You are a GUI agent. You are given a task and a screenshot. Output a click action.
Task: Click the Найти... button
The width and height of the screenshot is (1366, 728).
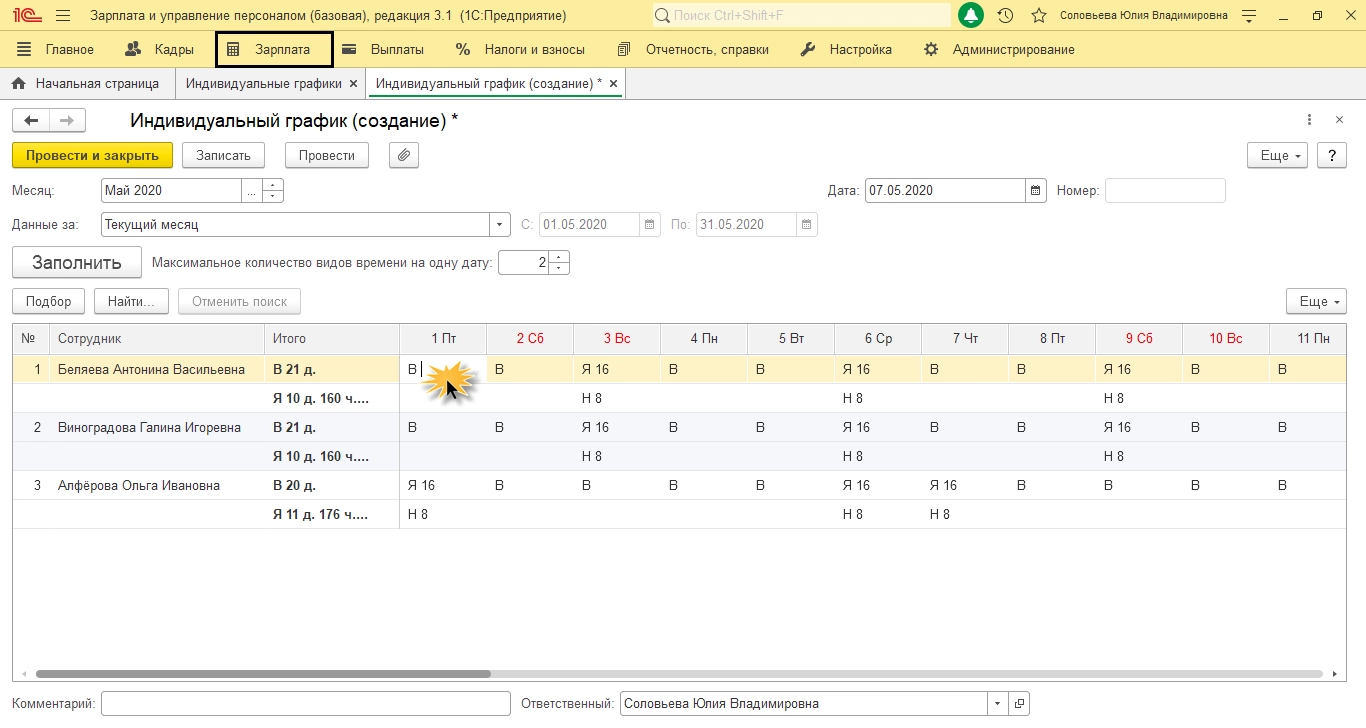coord(131,302)
